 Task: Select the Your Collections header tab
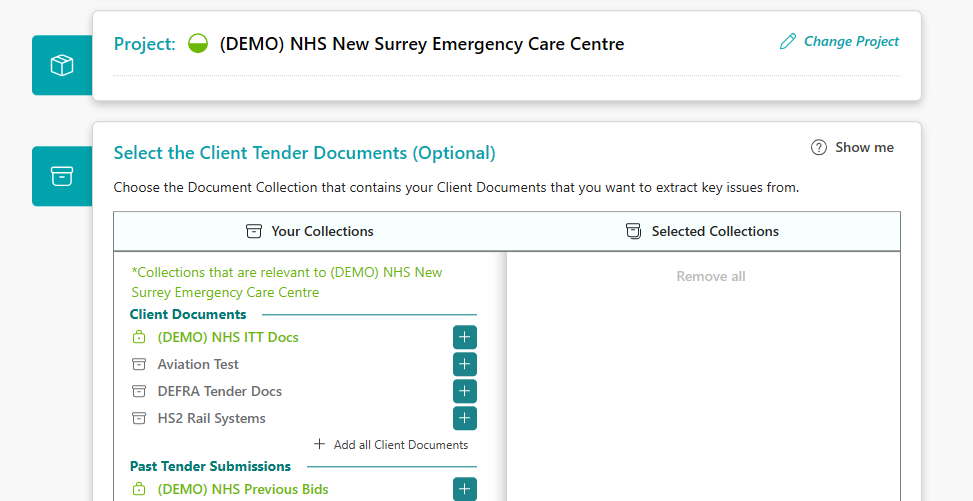click(x=310, y=232)
